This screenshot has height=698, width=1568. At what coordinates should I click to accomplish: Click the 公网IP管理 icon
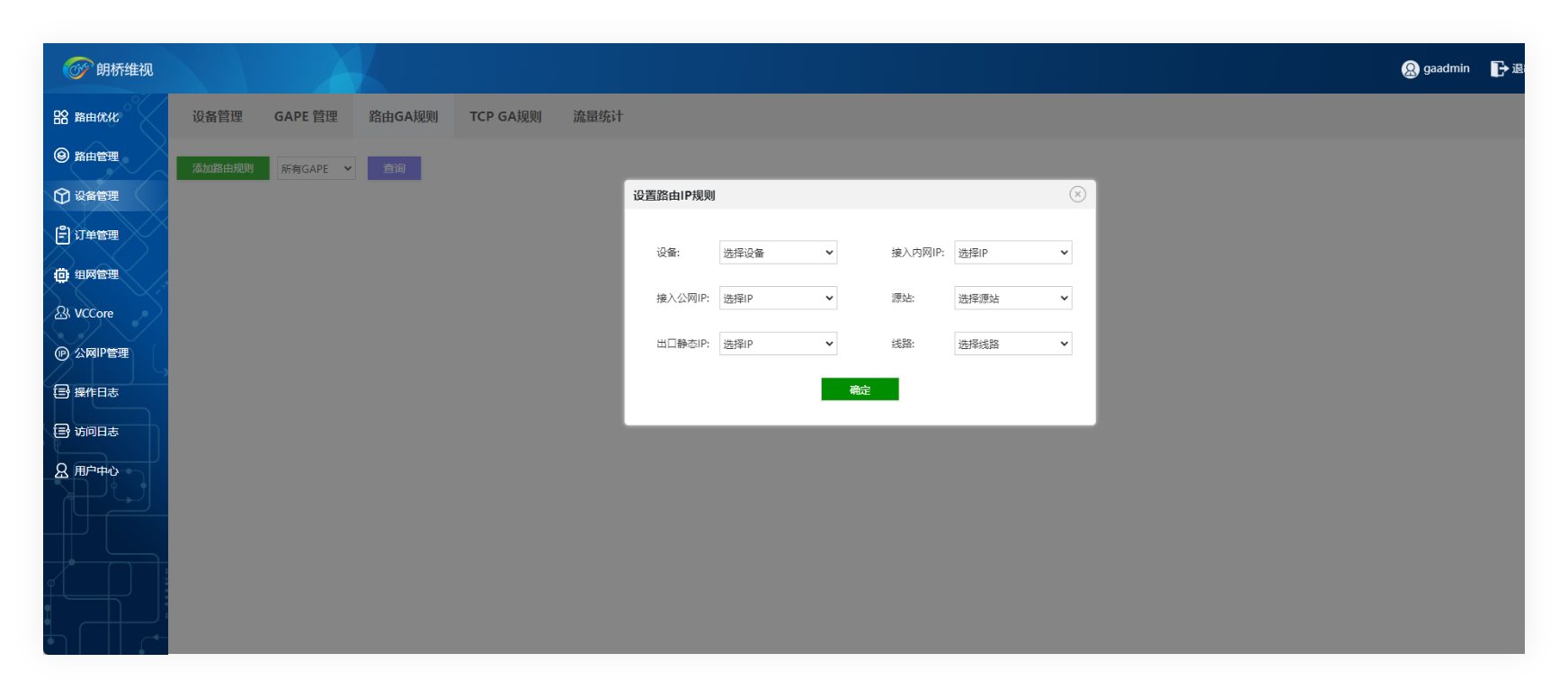(x=61, y=353)
